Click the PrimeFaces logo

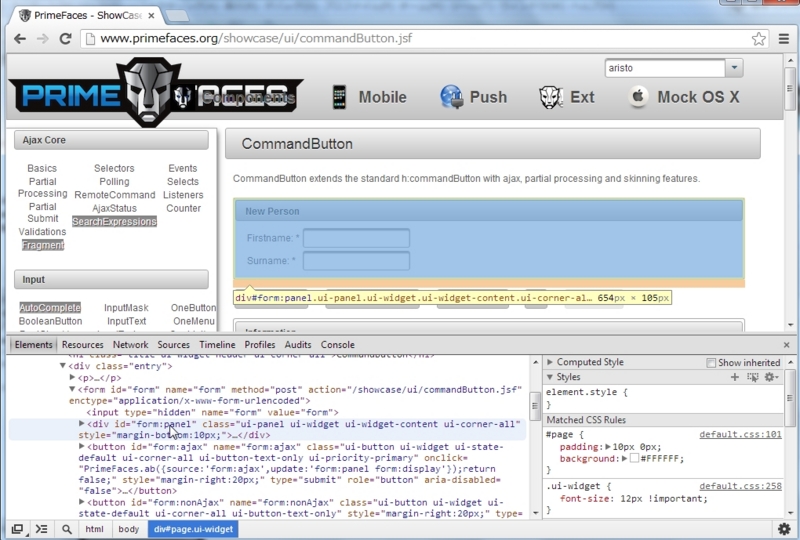coord(156,92)
